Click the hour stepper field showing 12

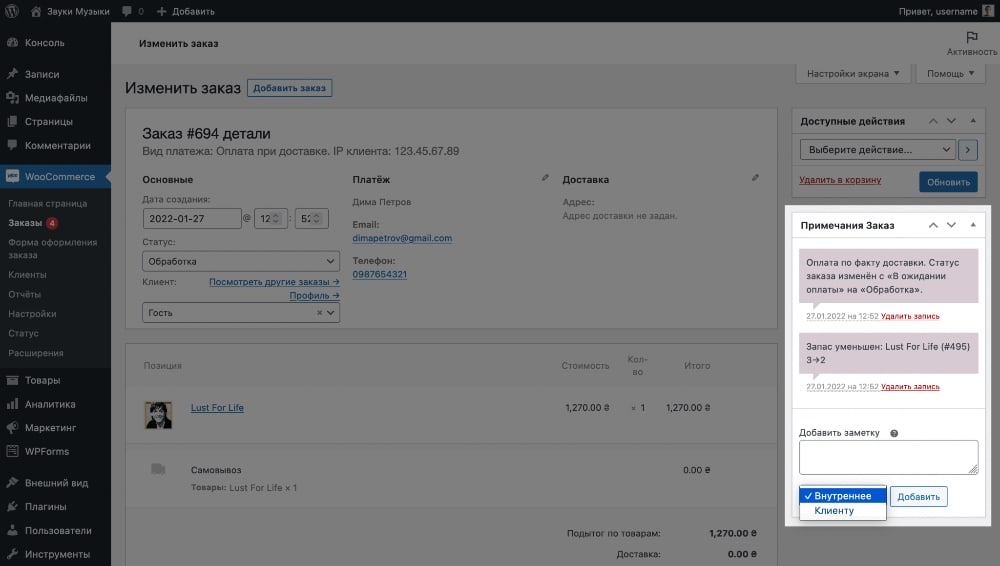pyautogui.click(x=270, y=218)
